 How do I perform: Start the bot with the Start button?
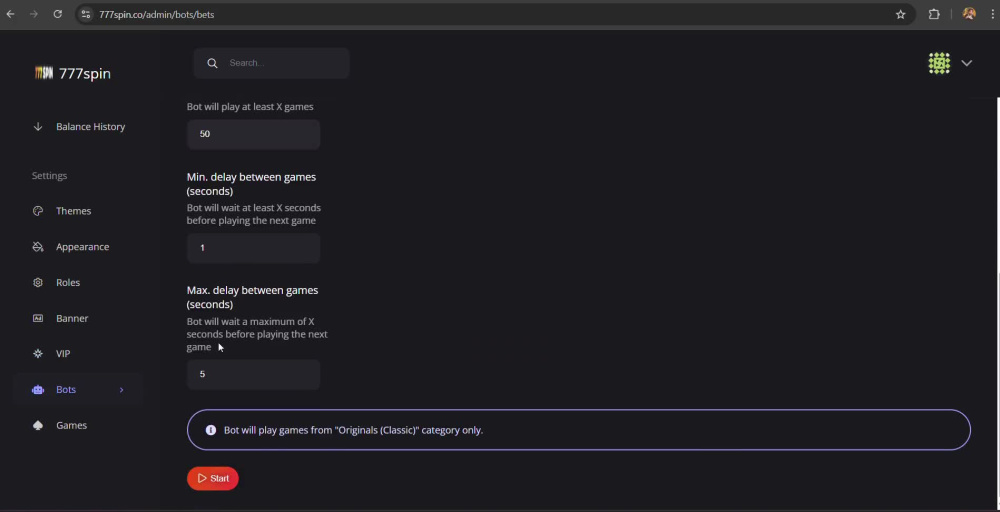point(212,478)
